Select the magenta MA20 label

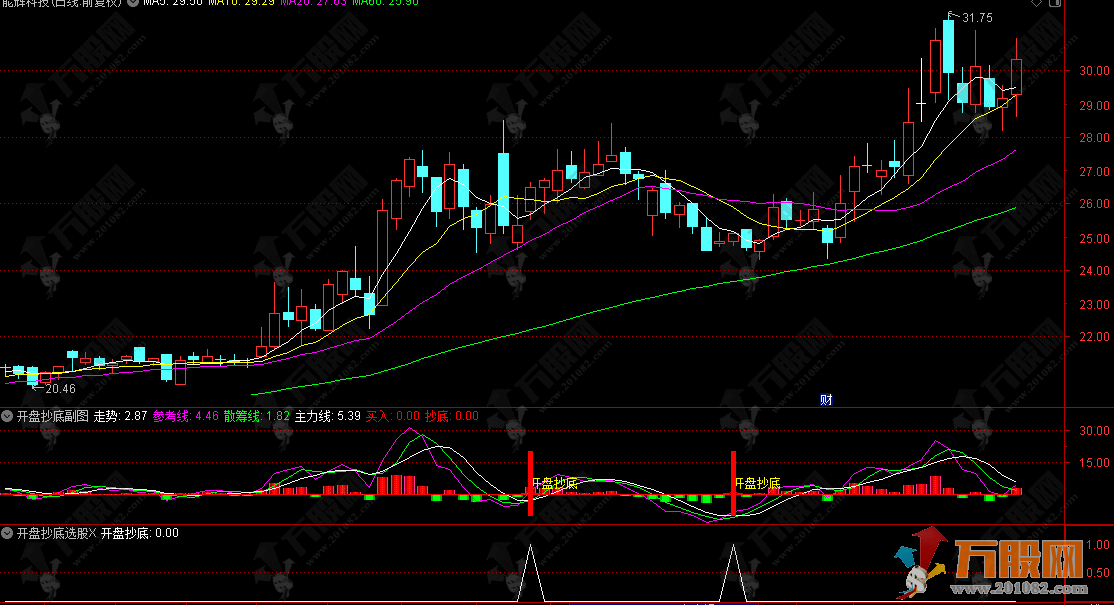click(312, 4)
